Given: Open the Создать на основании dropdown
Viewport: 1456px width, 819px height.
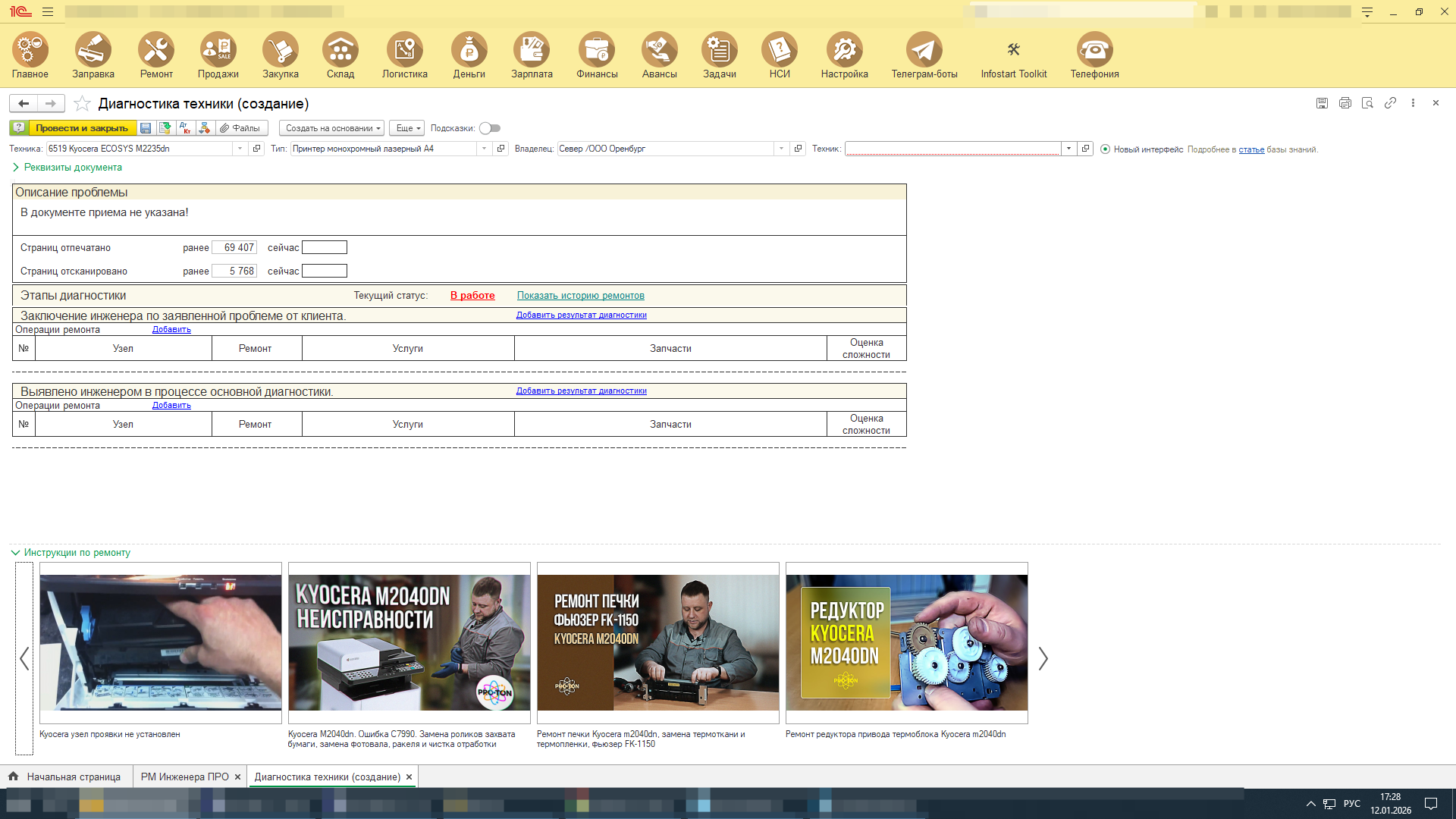Looking at the screenshot, I should click(x=331, y=128).
